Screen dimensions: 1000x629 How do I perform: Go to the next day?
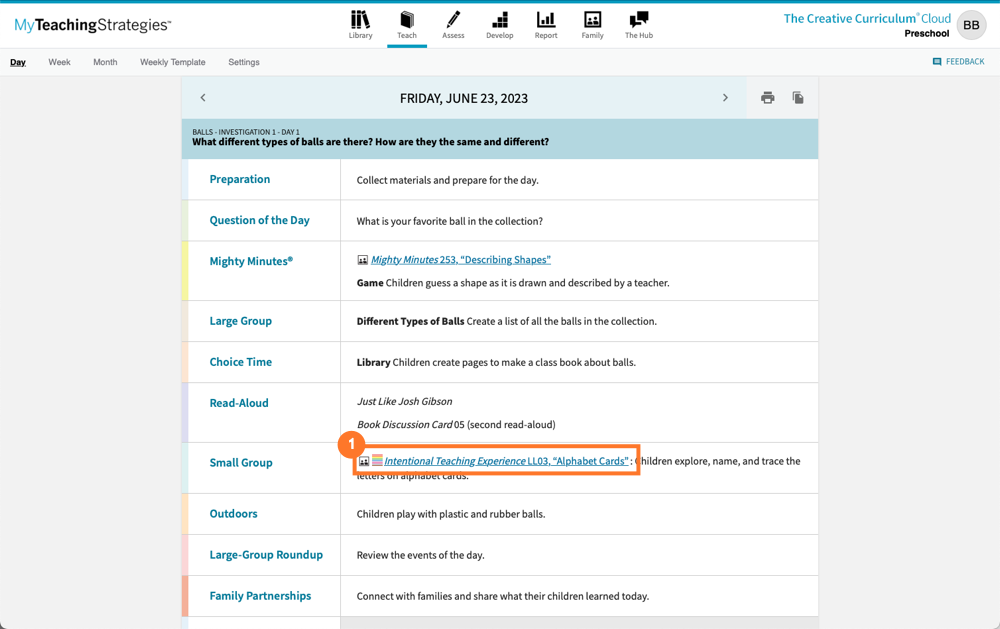click(x=726, y=97)
